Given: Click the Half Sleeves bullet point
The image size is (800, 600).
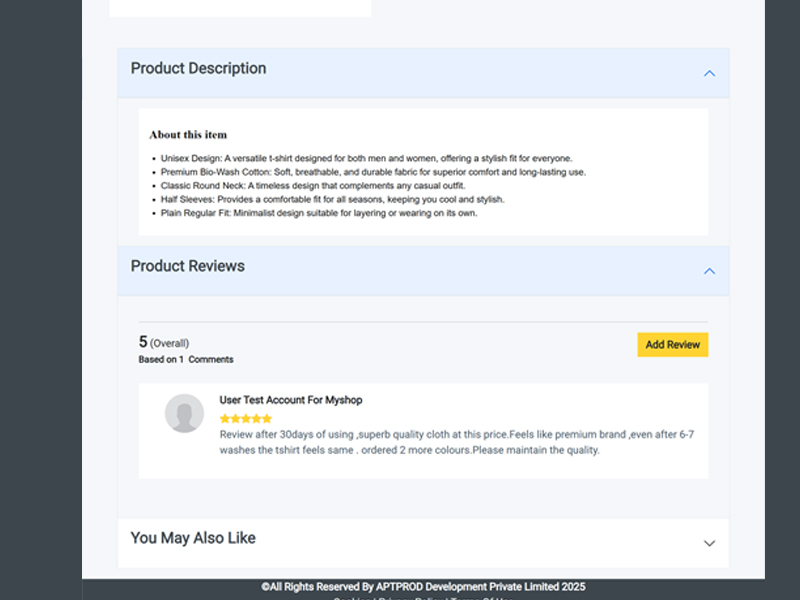Looking at the screenshot, I should (332, 199).
